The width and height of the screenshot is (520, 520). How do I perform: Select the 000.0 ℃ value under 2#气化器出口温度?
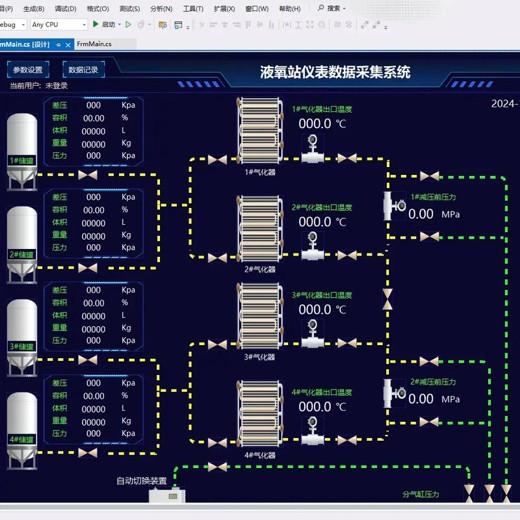(322, 222)
